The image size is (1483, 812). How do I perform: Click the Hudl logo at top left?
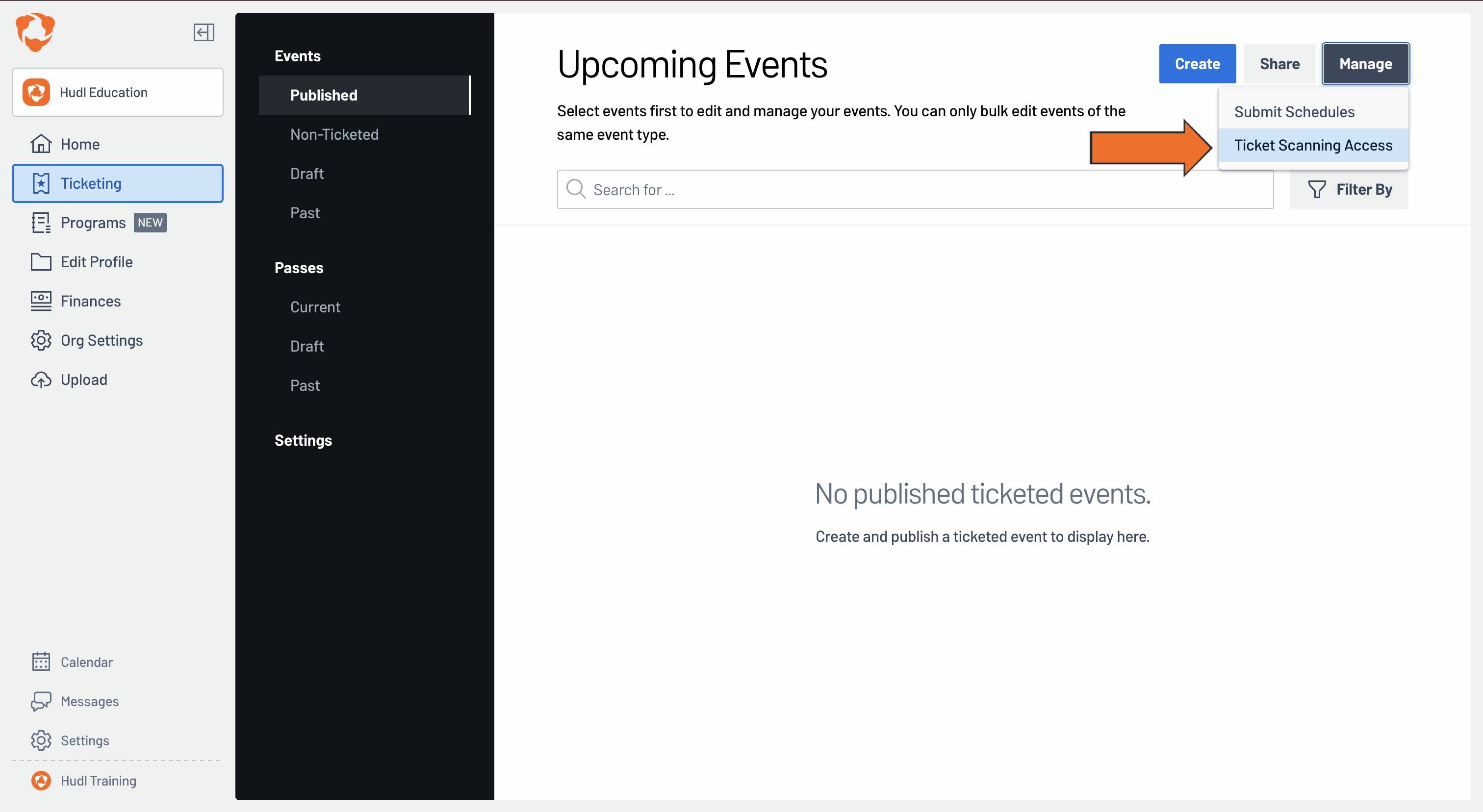click(x=36, y=32)
